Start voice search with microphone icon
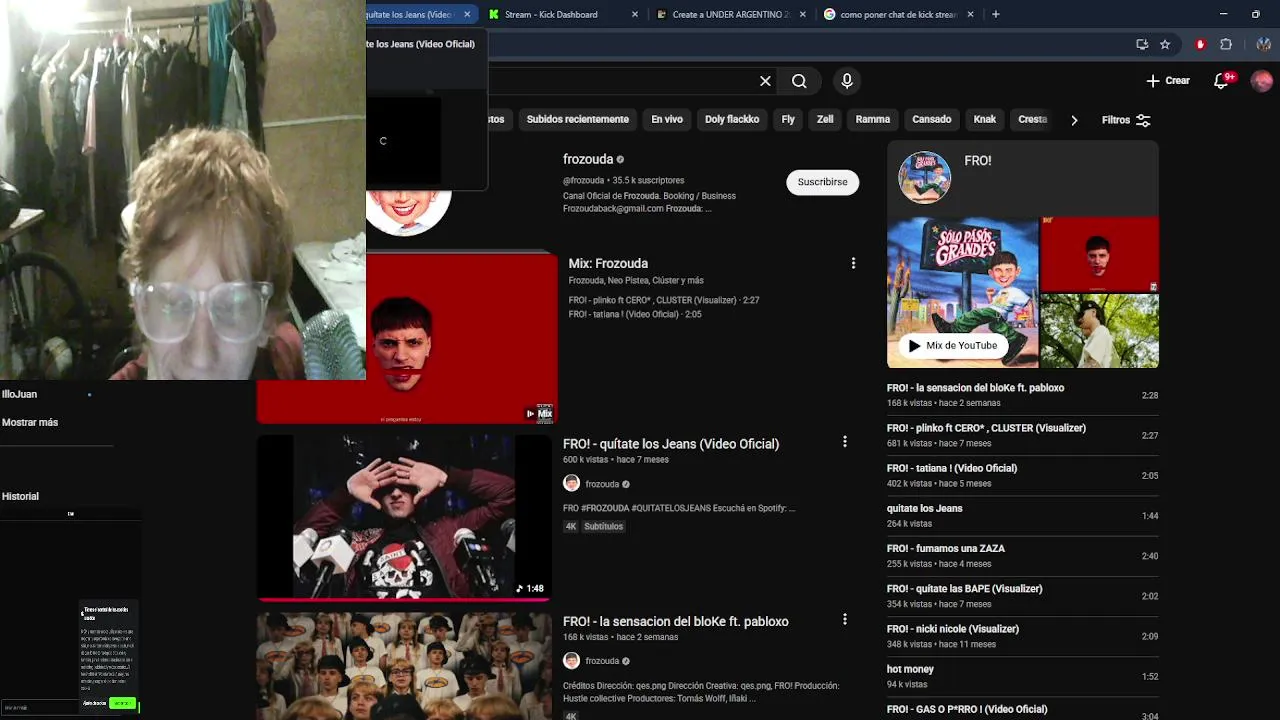This screenshot has width=1280, height=720. (x=847, y=81)
